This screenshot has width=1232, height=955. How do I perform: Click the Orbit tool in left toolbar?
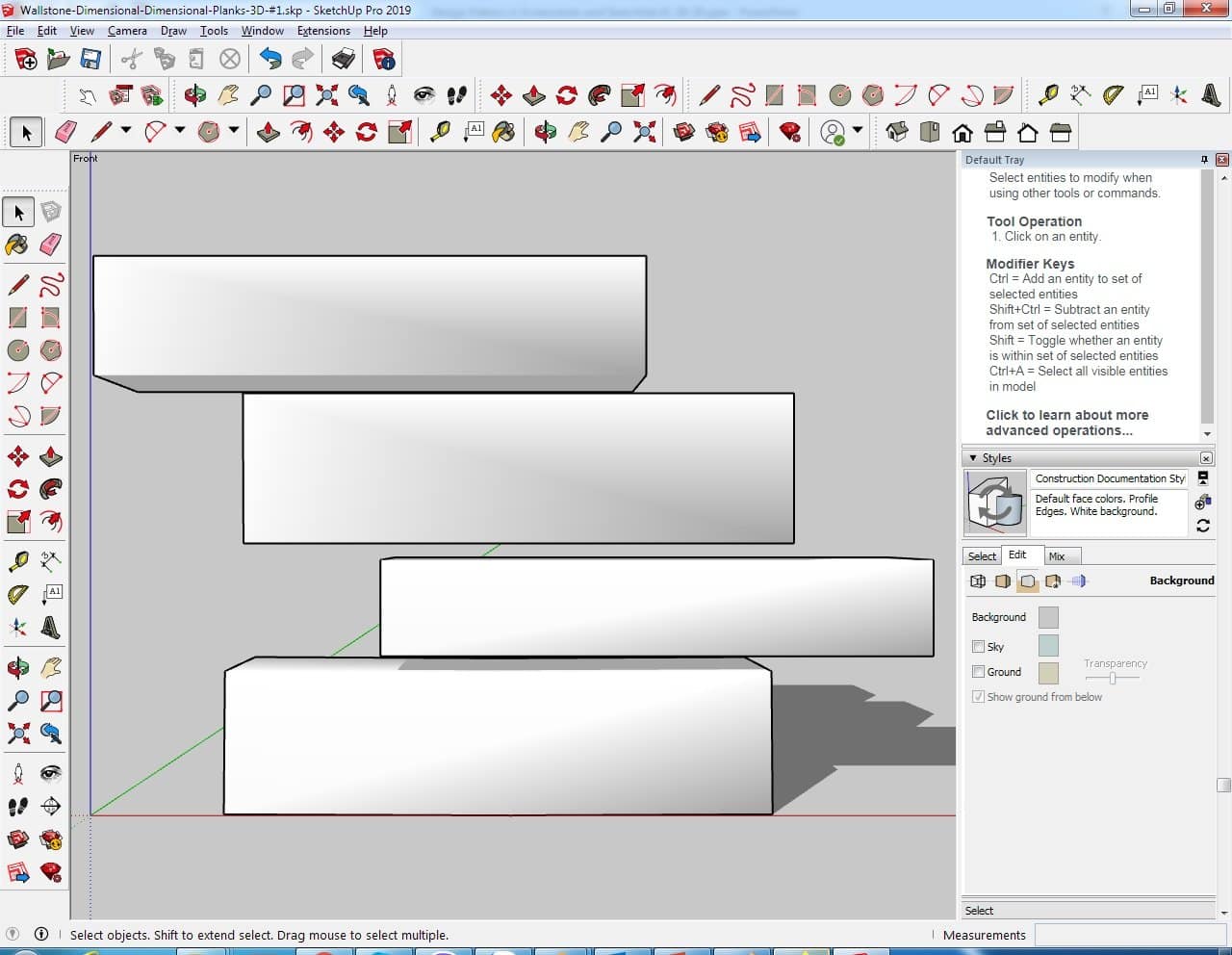click(18, 667)
